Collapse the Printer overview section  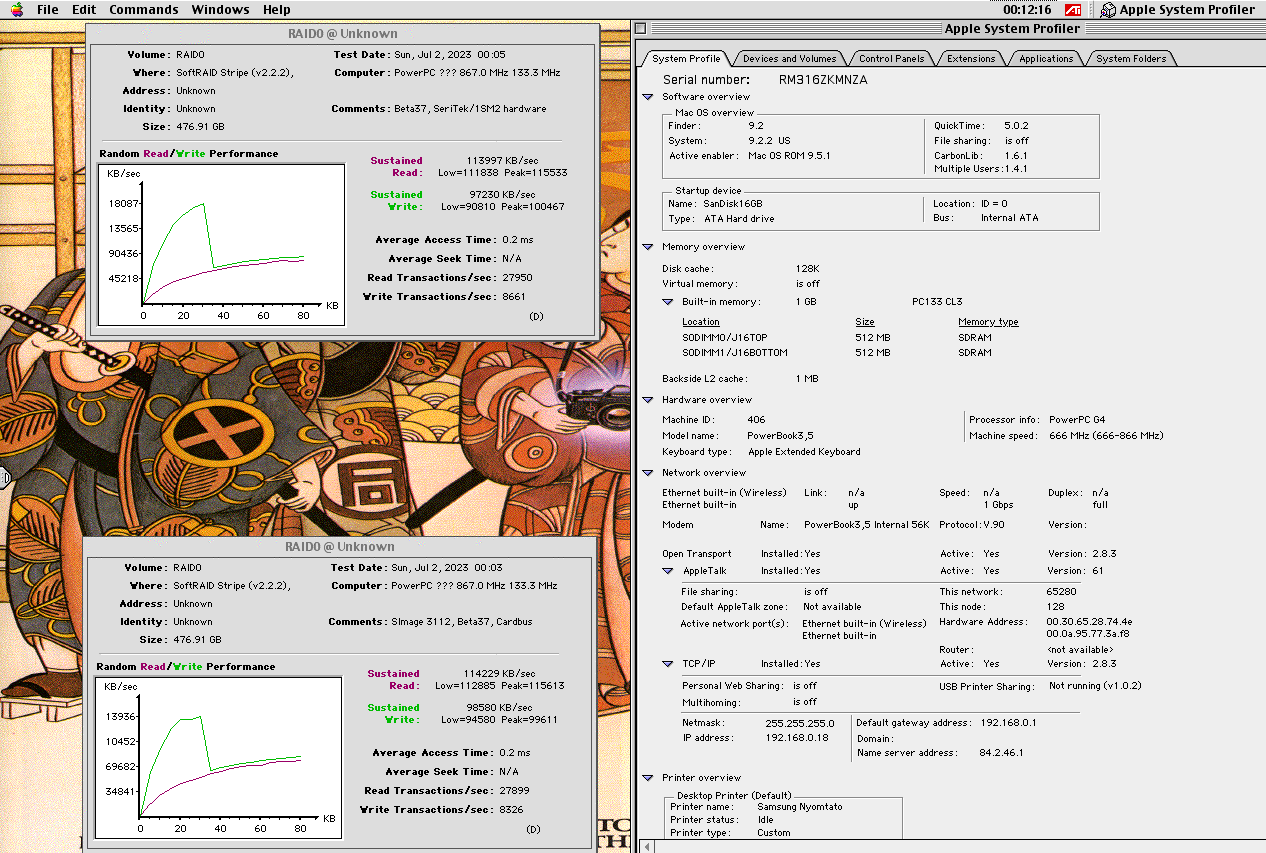[x=648, y=778]
